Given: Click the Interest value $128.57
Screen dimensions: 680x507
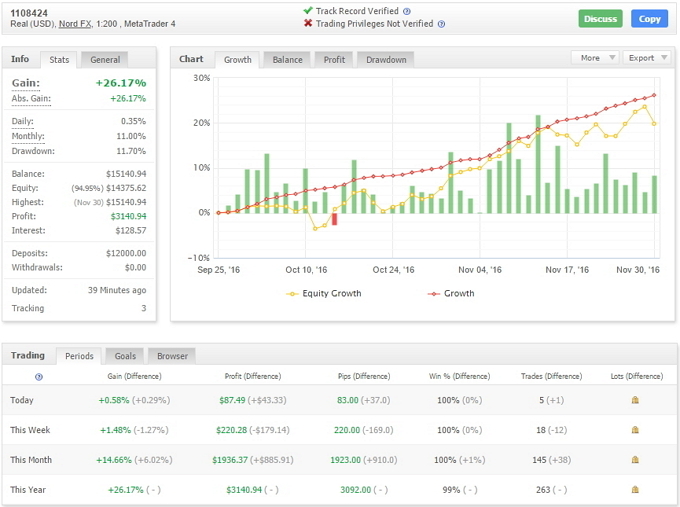Looking at the screenshot, I should tap(131, 231).
